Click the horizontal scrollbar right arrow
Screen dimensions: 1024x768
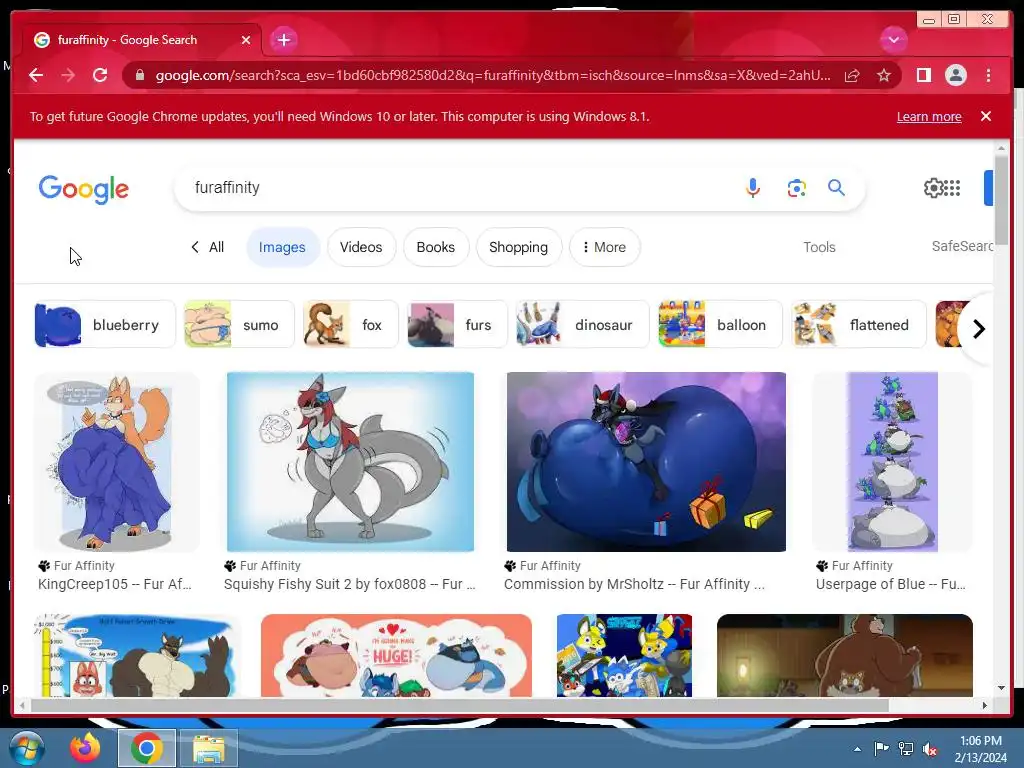(x=985, y=705)
